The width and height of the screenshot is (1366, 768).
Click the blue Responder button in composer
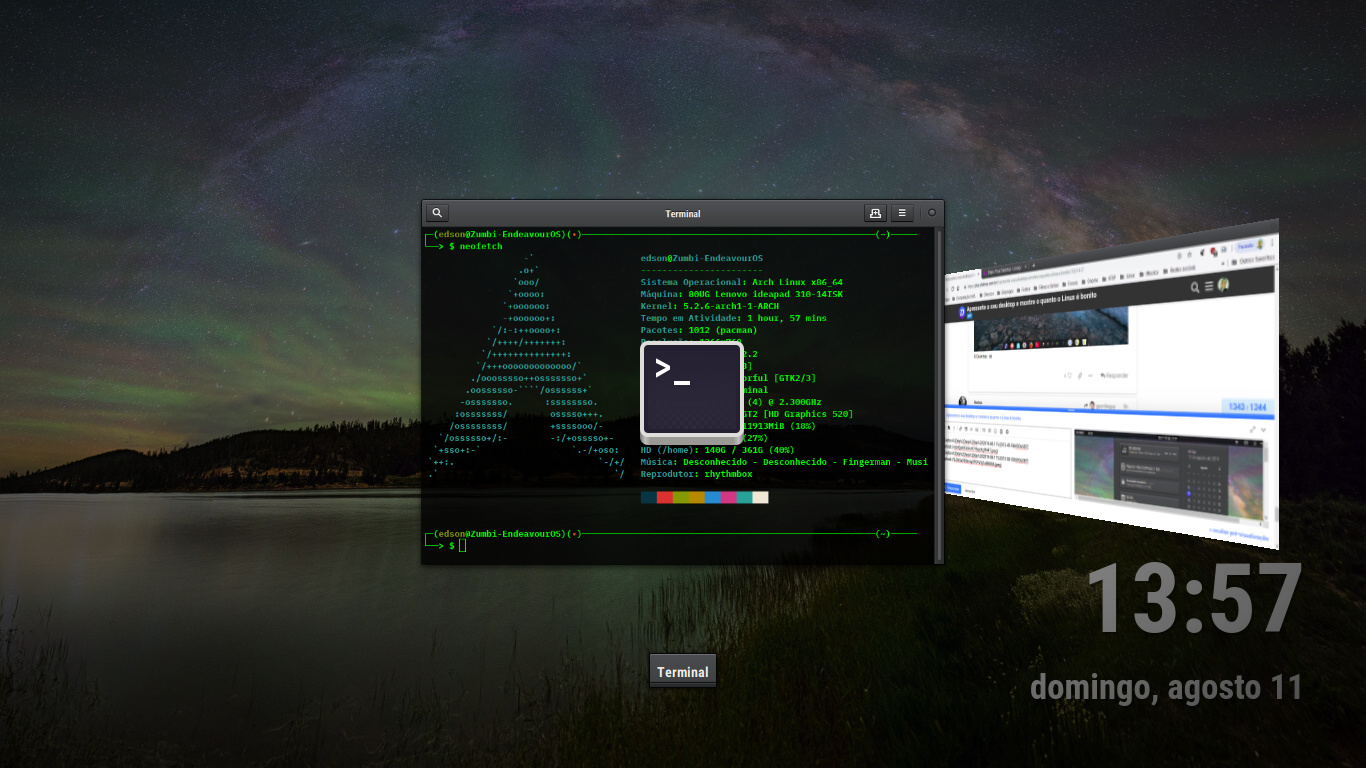(953, 488)
